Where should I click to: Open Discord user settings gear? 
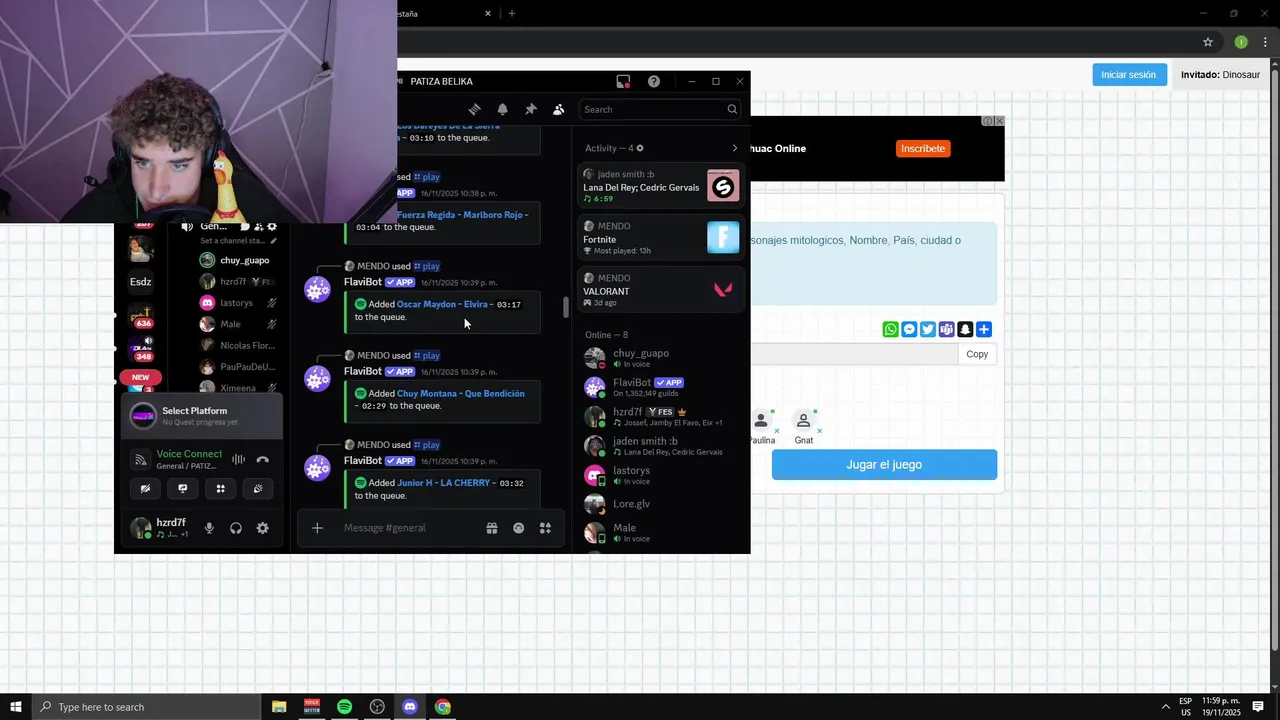[x=262, y=528]
